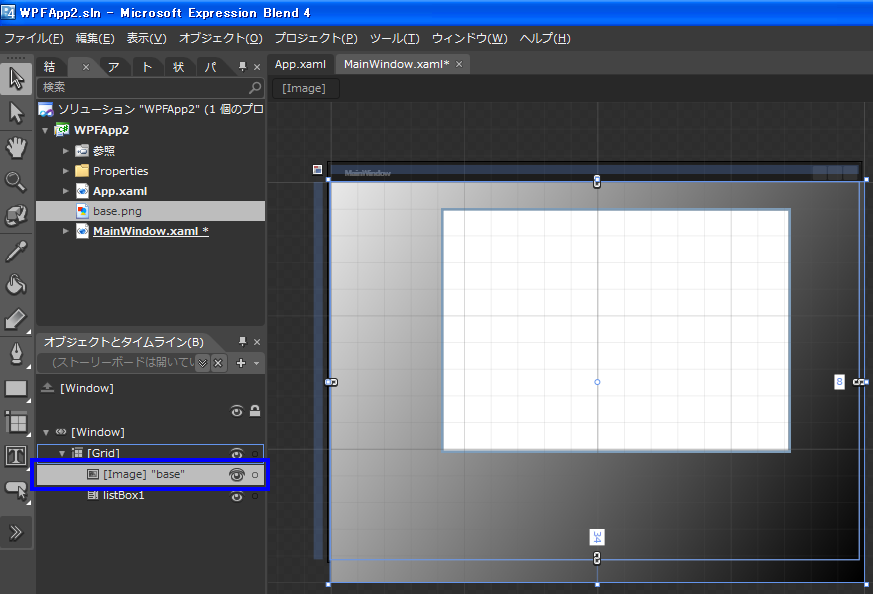This screenshot has width=873, height=594.
Task: Open the ツール(T) menu
Action: 395,38
